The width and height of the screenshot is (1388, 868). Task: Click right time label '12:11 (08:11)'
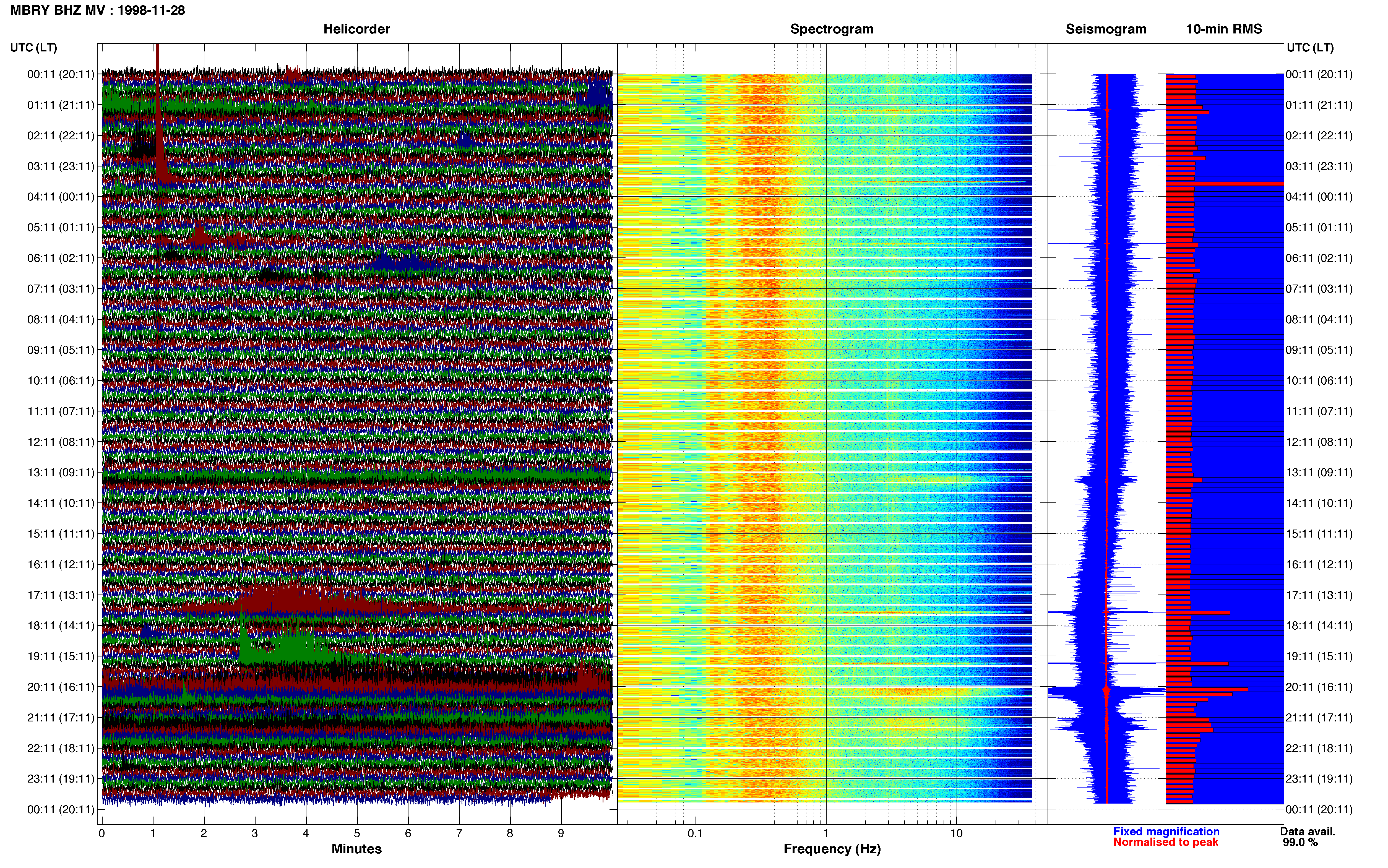(1319, 442)
